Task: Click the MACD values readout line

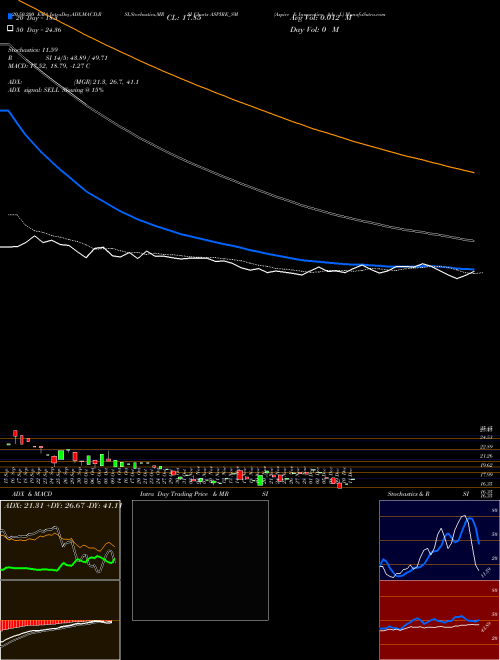Action: pos(49,66)
